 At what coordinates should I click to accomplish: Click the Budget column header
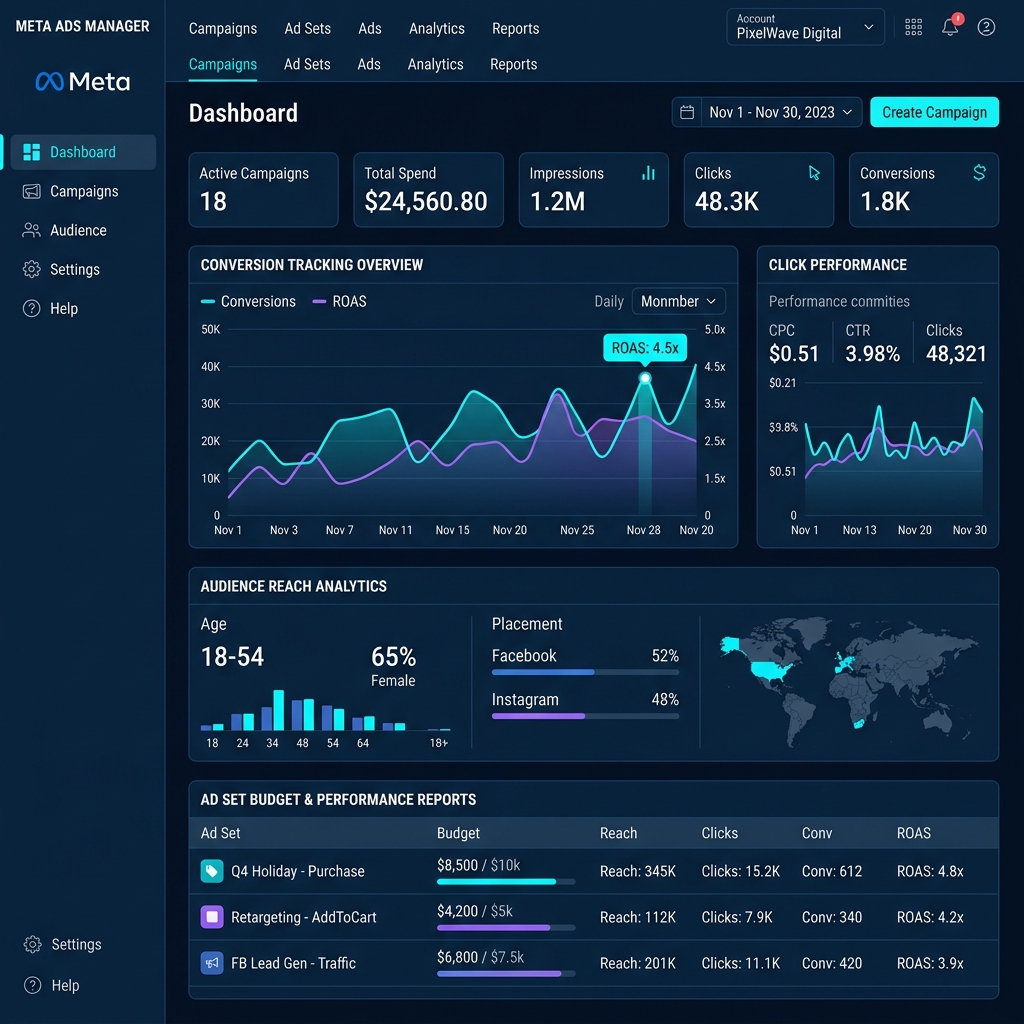pos(458,833)
